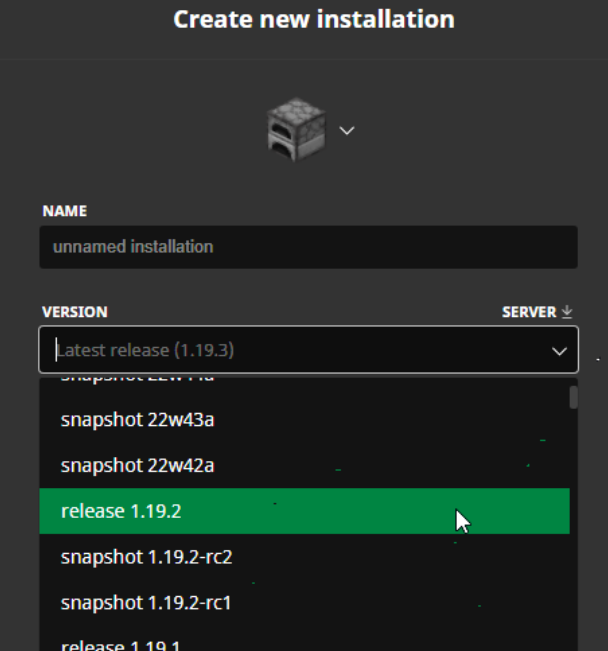Choose snapshot 22w42a version
Screen dimensions: 608x651
click(304, 465)
